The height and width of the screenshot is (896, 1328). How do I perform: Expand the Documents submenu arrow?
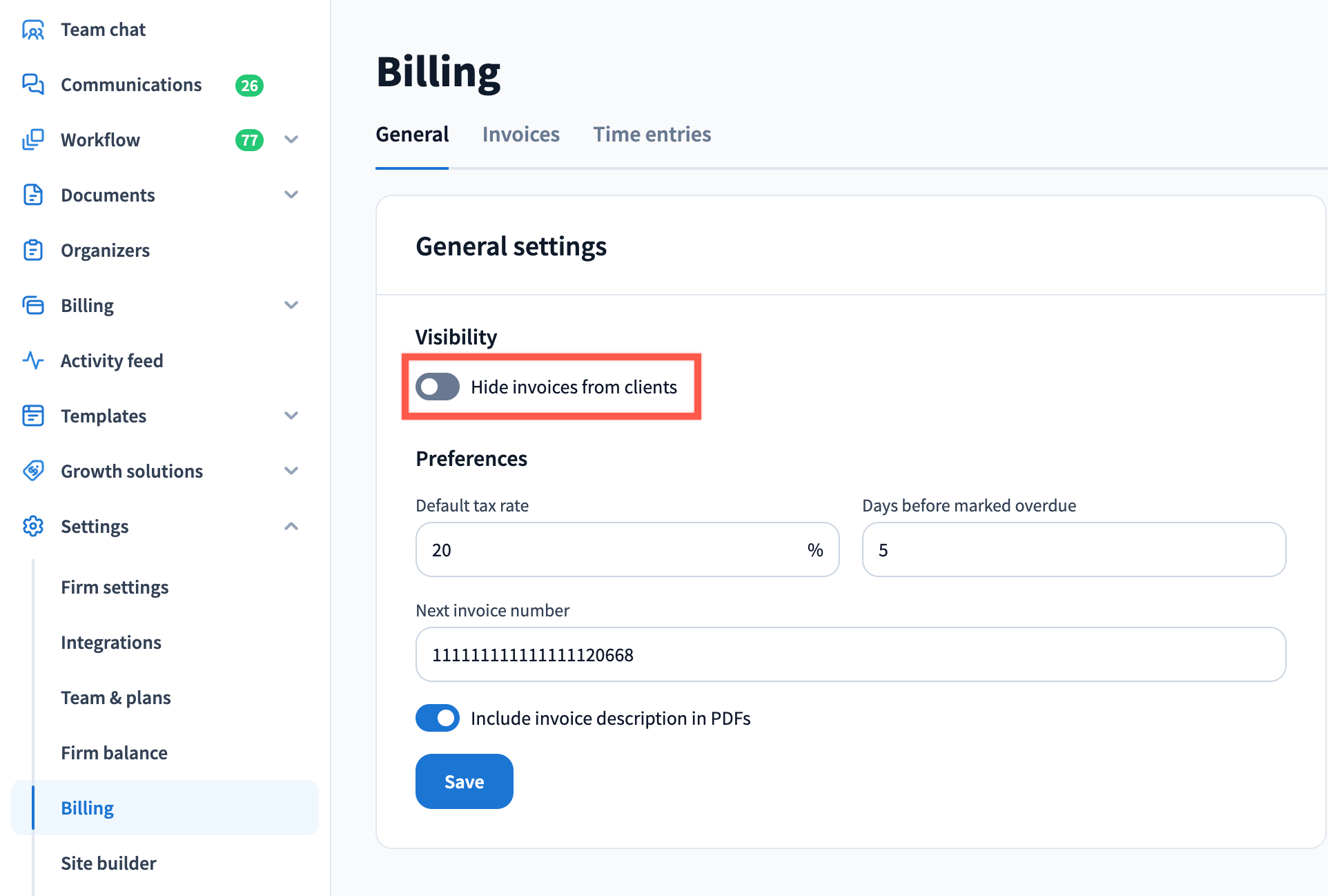pos(291,195)
